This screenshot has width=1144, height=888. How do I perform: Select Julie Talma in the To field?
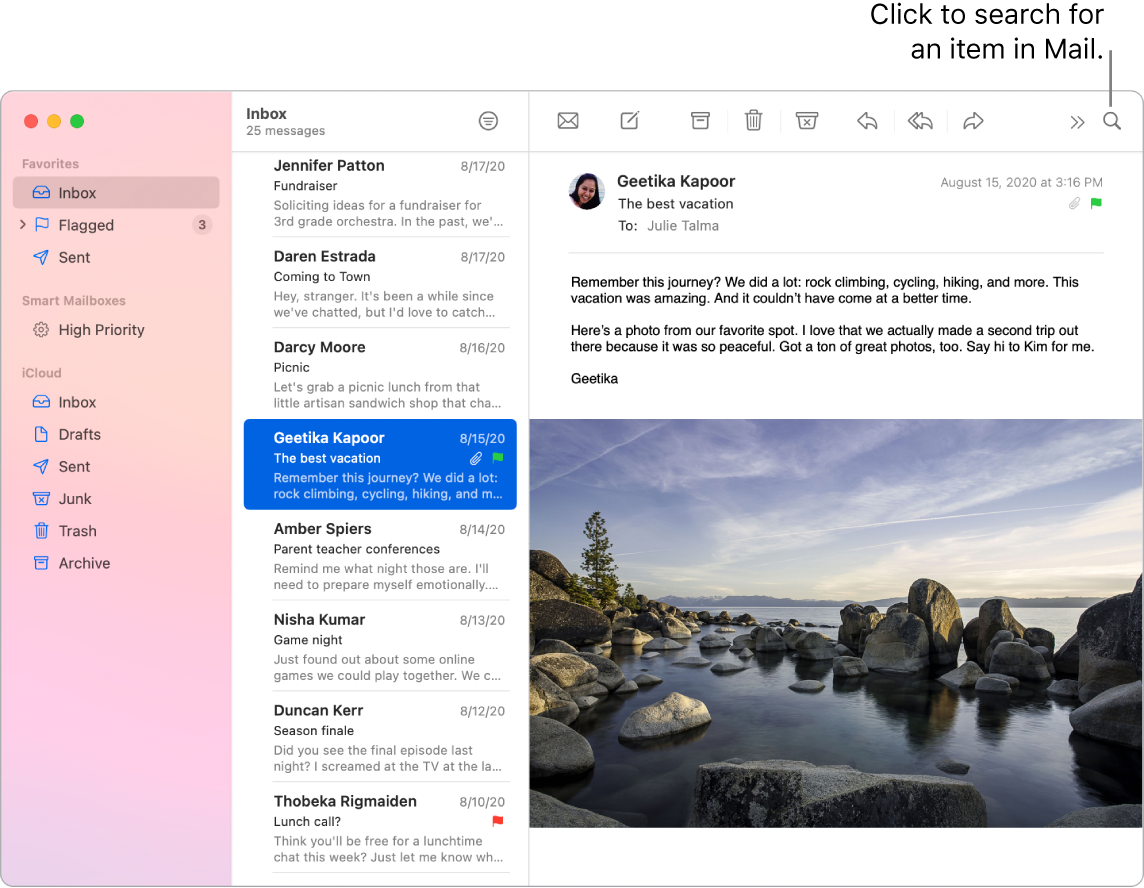click(683, 226)
